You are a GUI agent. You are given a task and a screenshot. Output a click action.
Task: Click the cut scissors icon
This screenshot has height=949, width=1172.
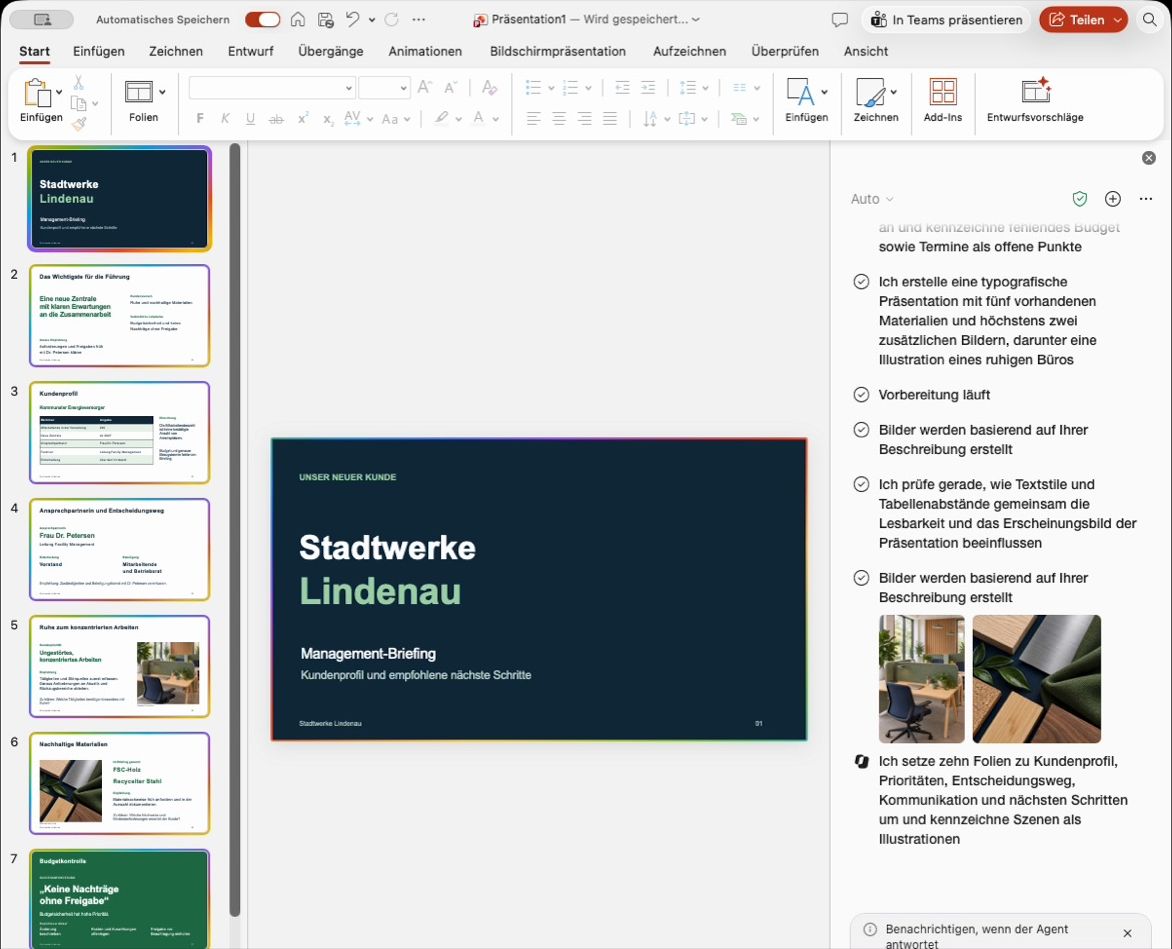click(78, 83)
